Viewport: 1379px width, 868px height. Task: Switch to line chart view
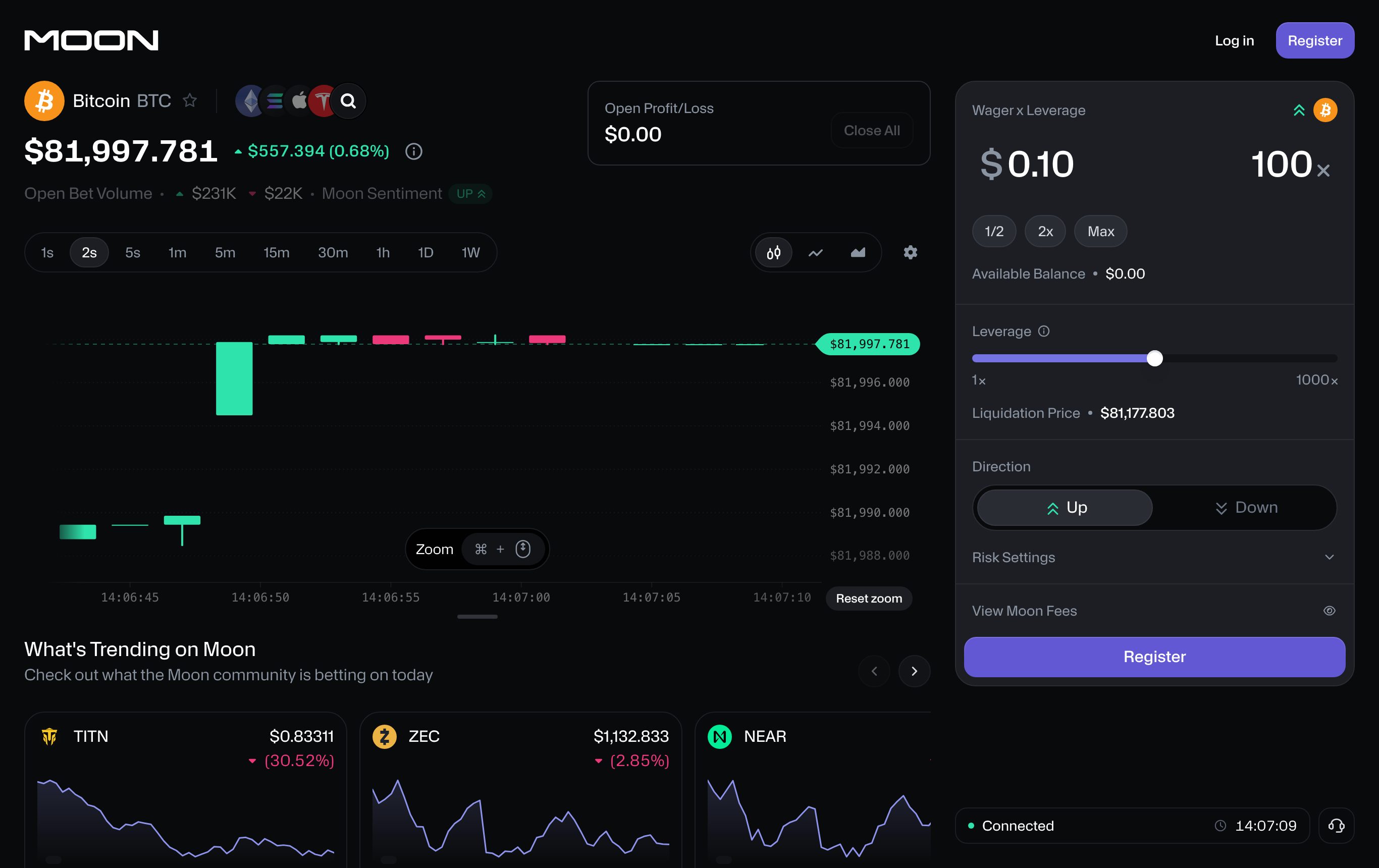click(816, 252)
